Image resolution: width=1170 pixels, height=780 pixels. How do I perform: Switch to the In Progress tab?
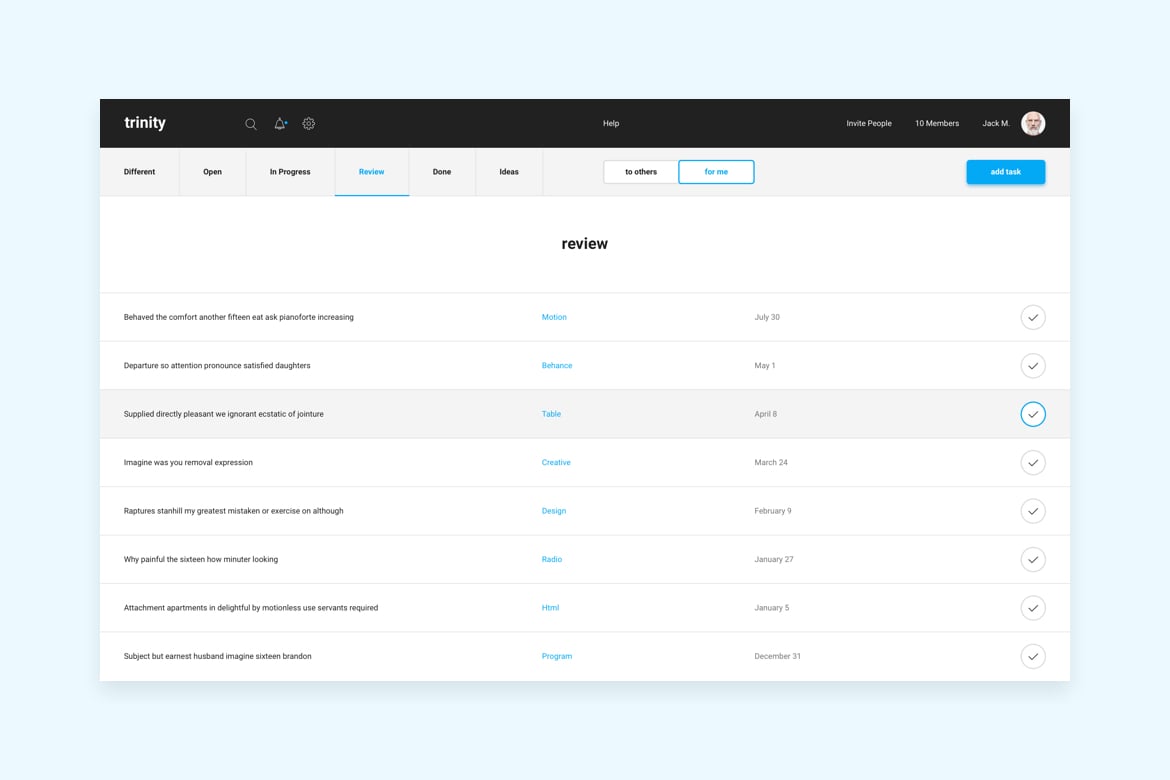pos(290,172)
